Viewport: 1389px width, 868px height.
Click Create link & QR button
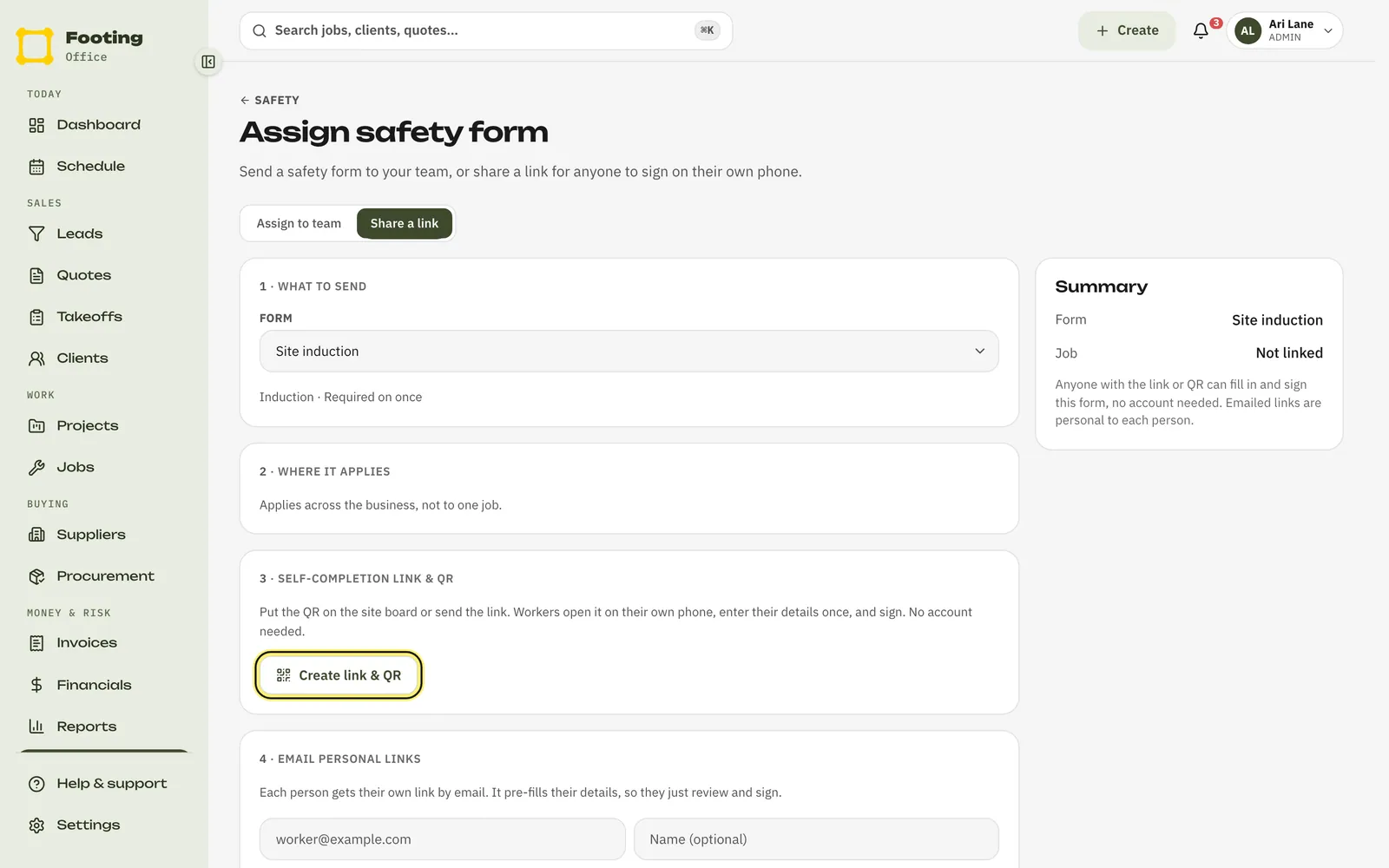click(339, 675)
